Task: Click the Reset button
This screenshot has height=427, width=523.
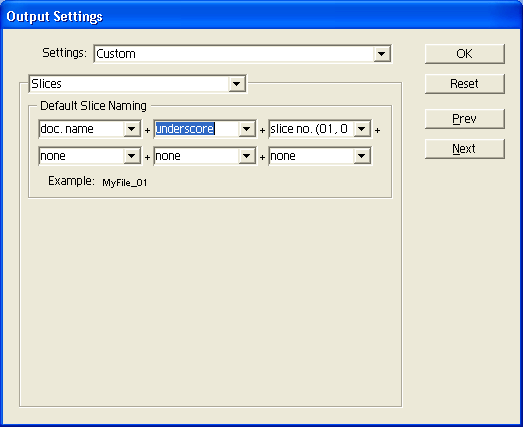Action: (x=465, y=84)
